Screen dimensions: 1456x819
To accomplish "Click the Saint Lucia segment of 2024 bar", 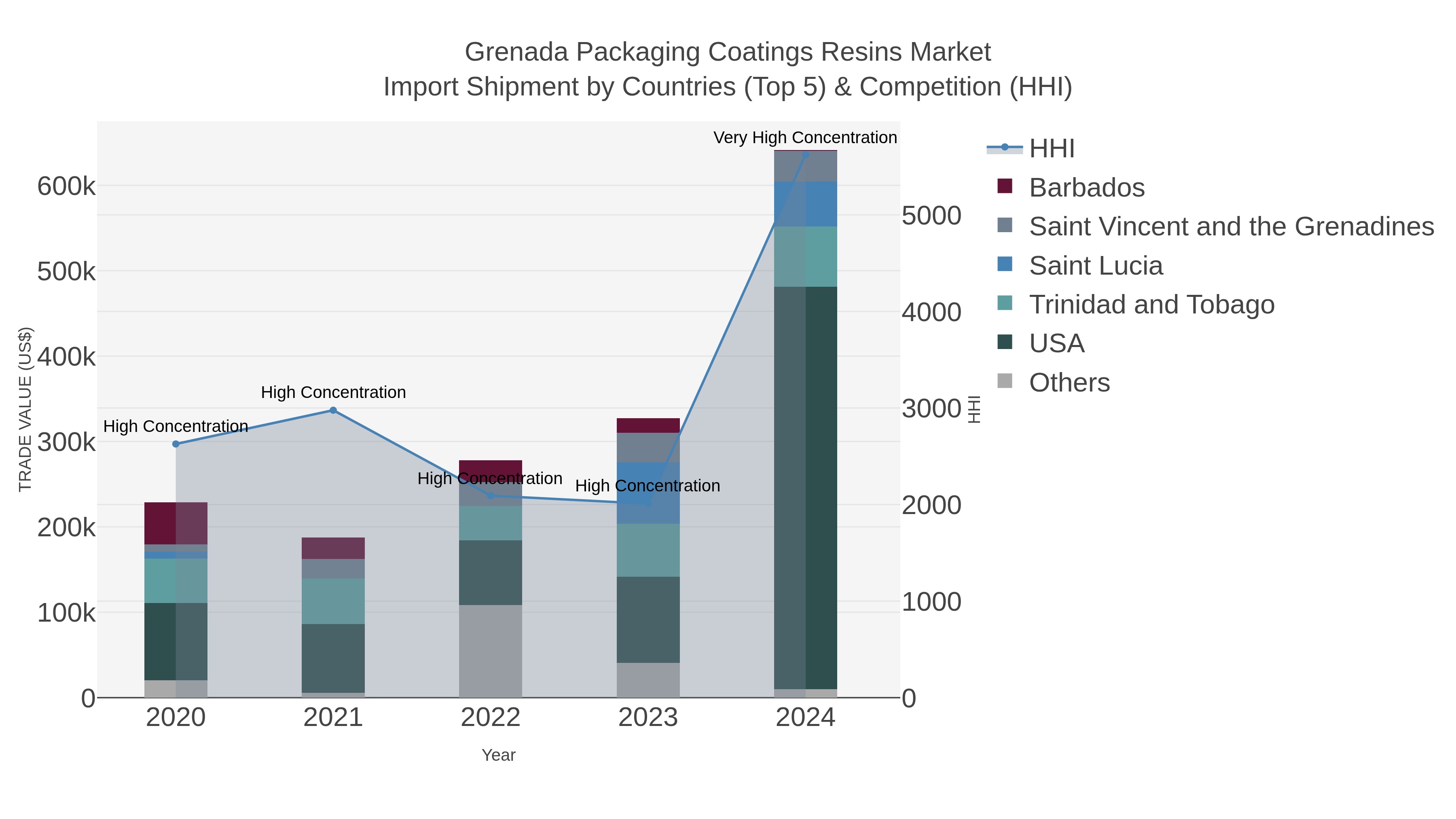I will tap(805, 204).
